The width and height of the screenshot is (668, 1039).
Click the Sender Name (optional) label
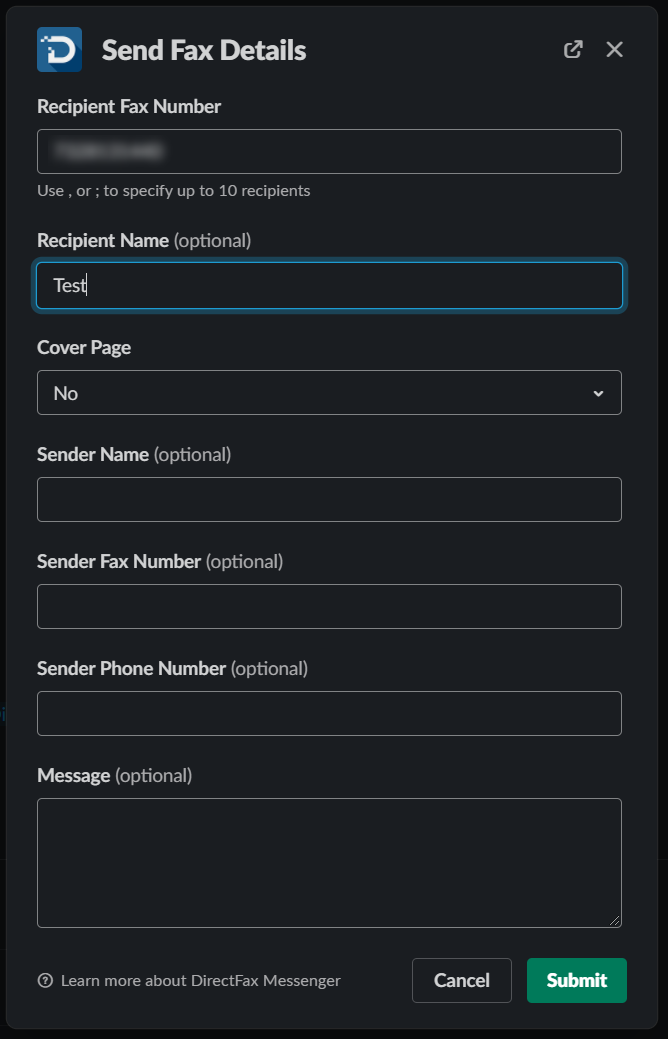(134, 454)
